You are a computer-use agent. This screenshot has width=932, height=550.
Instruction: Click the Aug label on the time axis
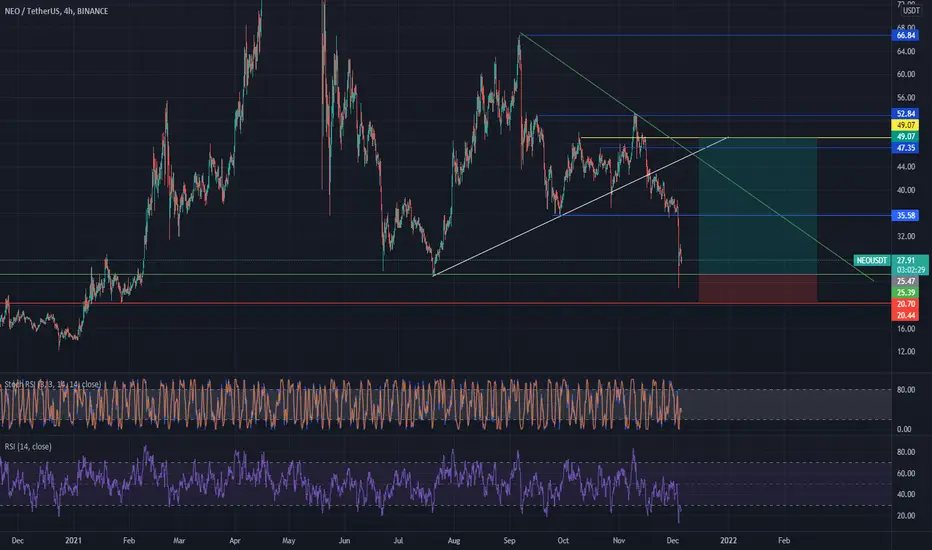[454, 540]
